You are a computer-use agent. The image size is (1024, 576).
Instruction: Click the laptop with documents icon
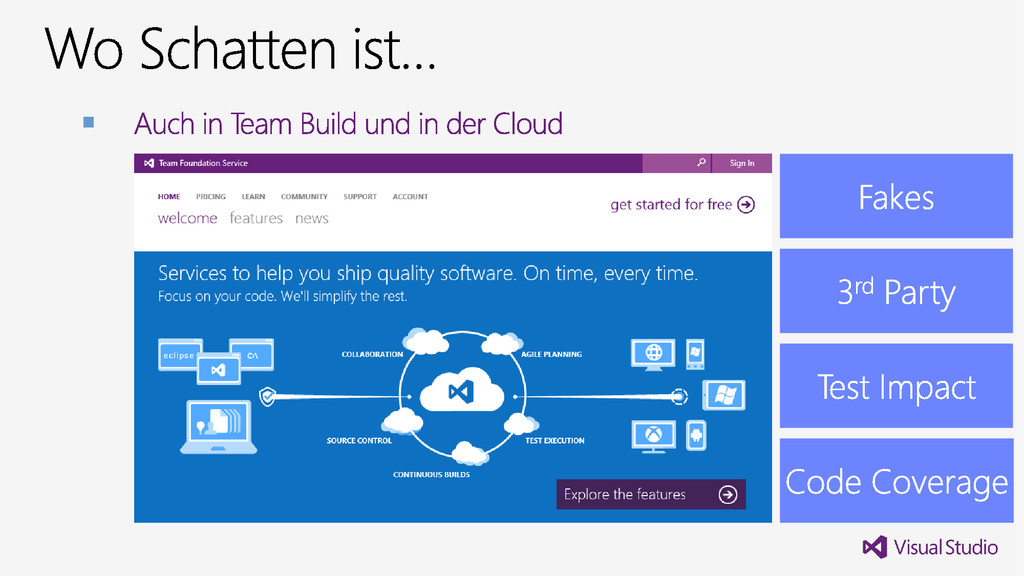pyautogui.click(x=219, y=426)
